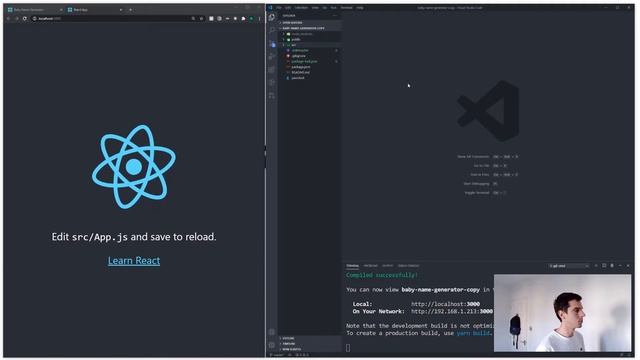Open the Edit menu in VS Code

point(288,8)
